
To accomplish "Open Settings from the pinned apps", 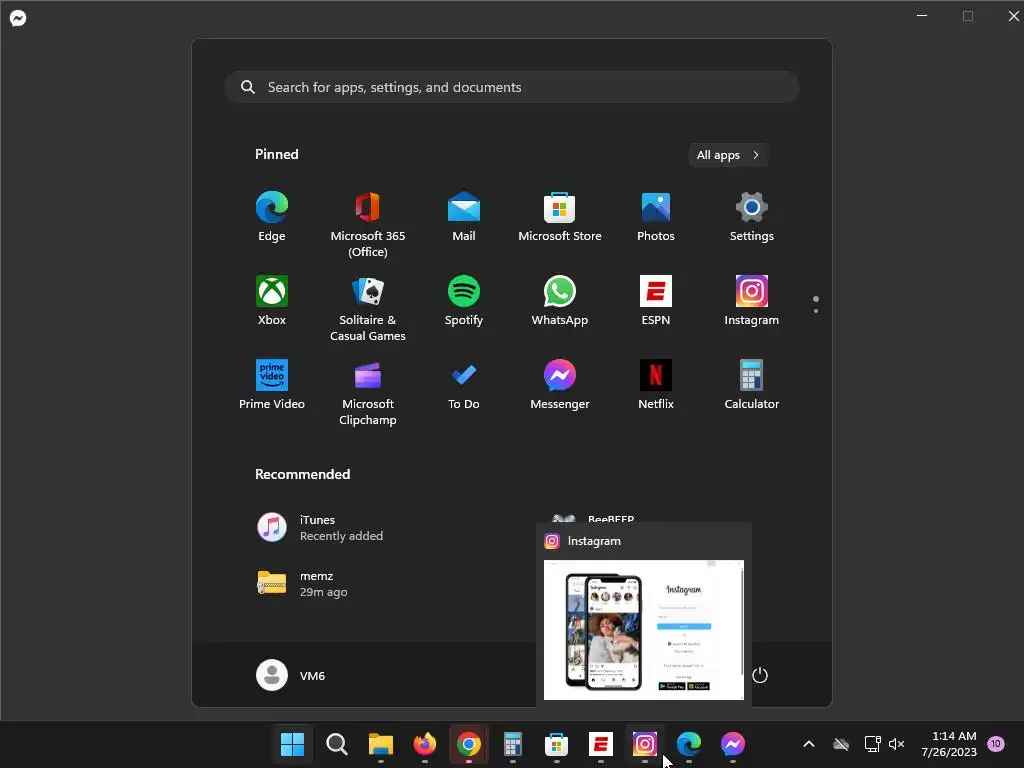I will coord(752,217).
